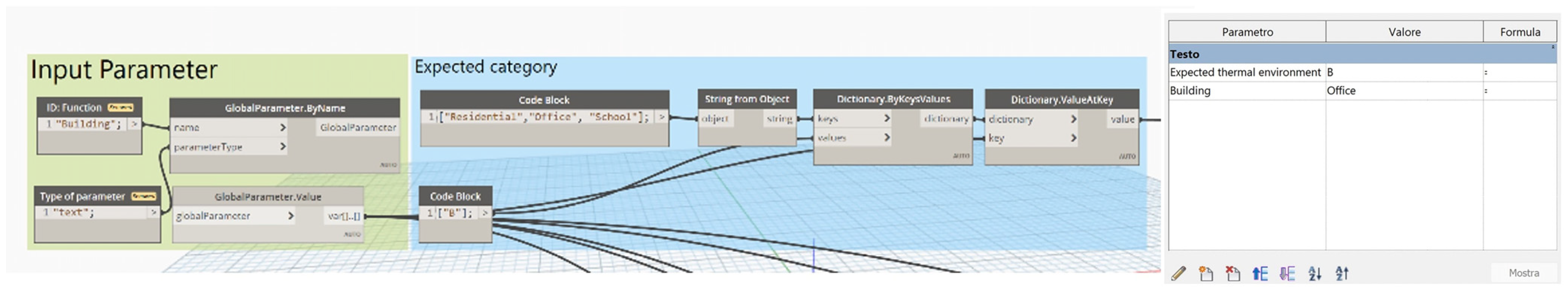Click the Parametro column header

pos(1247,32)
